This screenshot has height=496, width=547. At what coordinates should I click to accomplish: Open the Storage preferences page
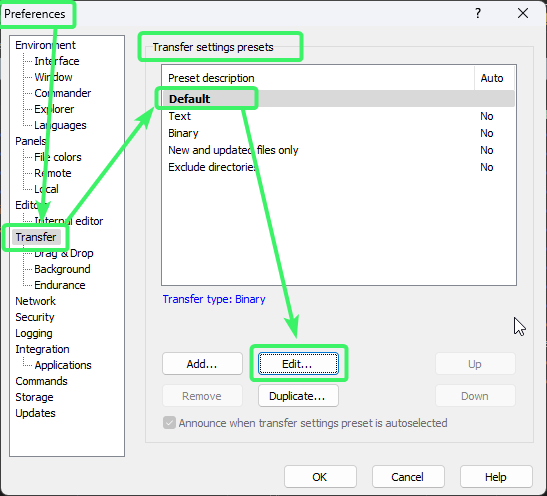coord(34,397)
